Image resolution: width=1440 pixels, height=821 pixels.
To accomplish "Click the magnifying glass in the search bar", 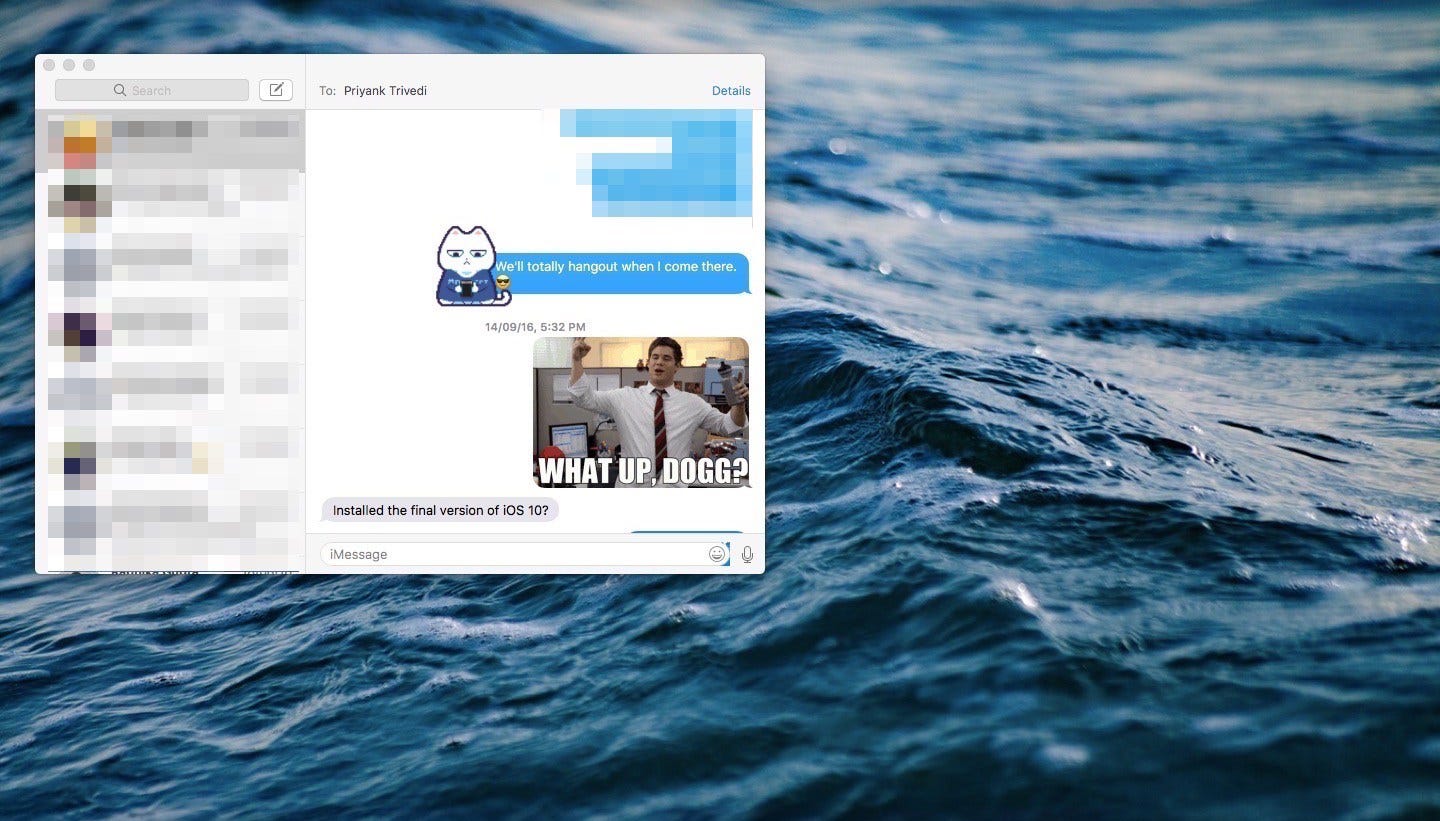I will click(121, 90).
